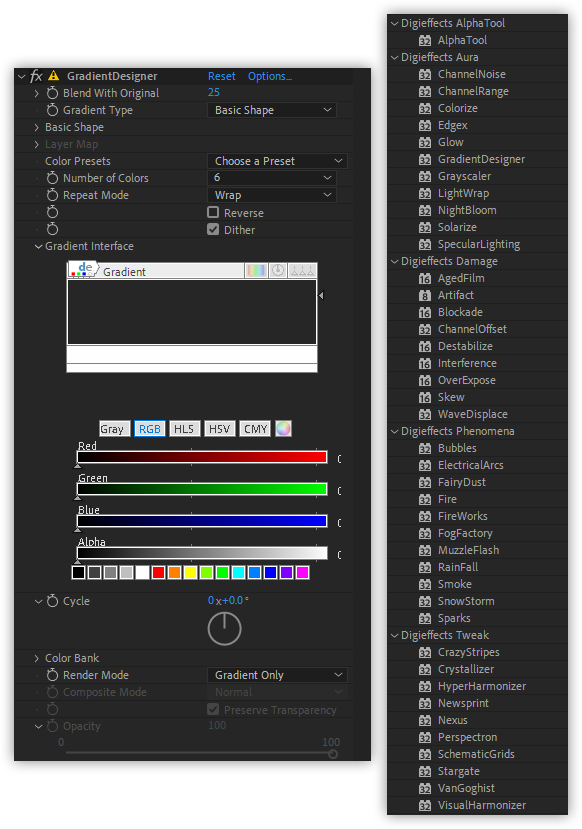Screen dimensions: 582x829
Task: Click the dark gradient preview area
Action: click(x=192, y=312)
